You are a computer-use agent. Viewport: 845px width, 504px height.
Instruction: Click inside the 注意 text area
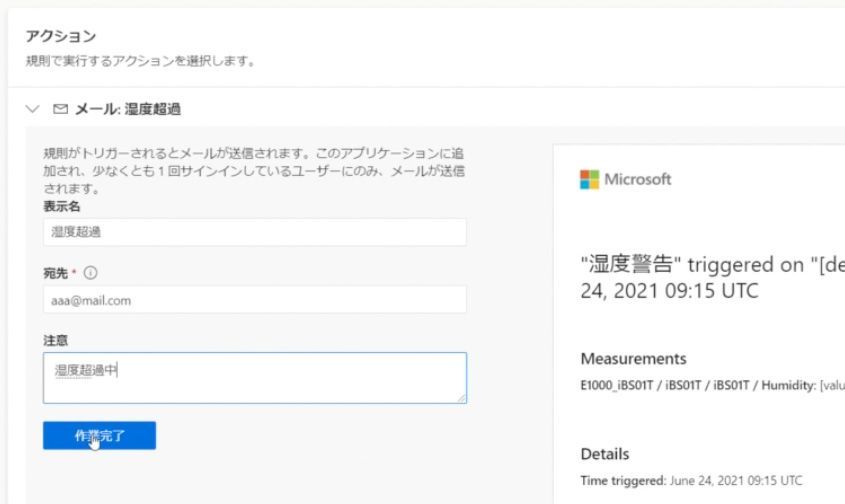tap(254, 377)
